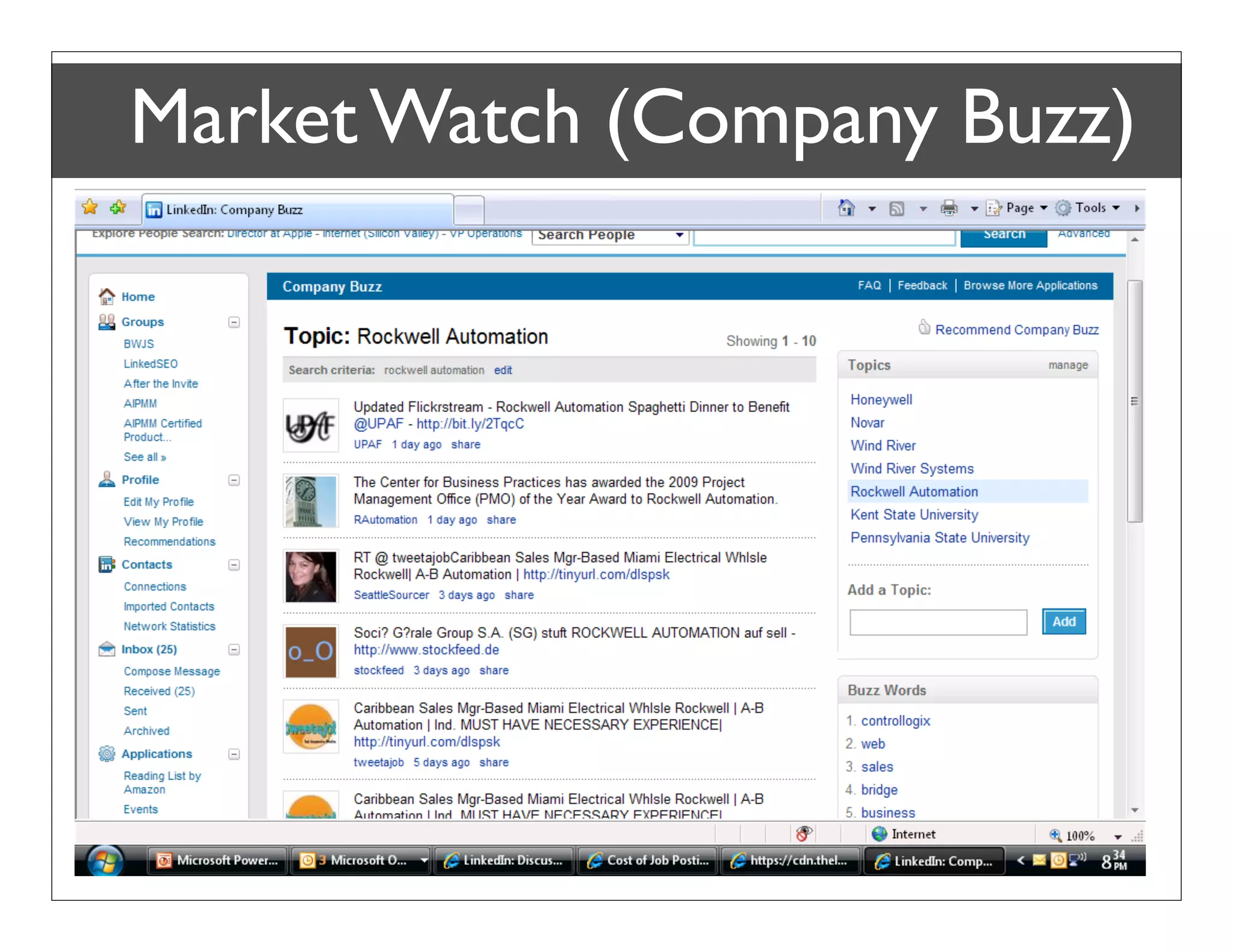Open Browse More Applications link
The width and height of the screenshot is (1233, 952).
(x=1031, y=285)
